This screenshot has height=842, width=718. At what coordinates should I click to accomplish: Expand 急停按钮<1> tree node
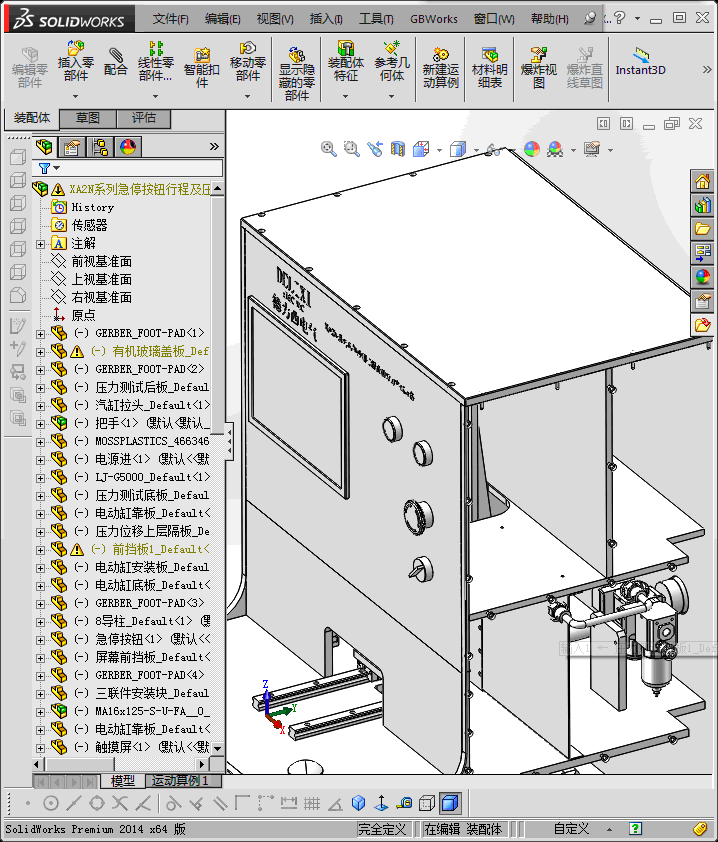tap(40, 640)
